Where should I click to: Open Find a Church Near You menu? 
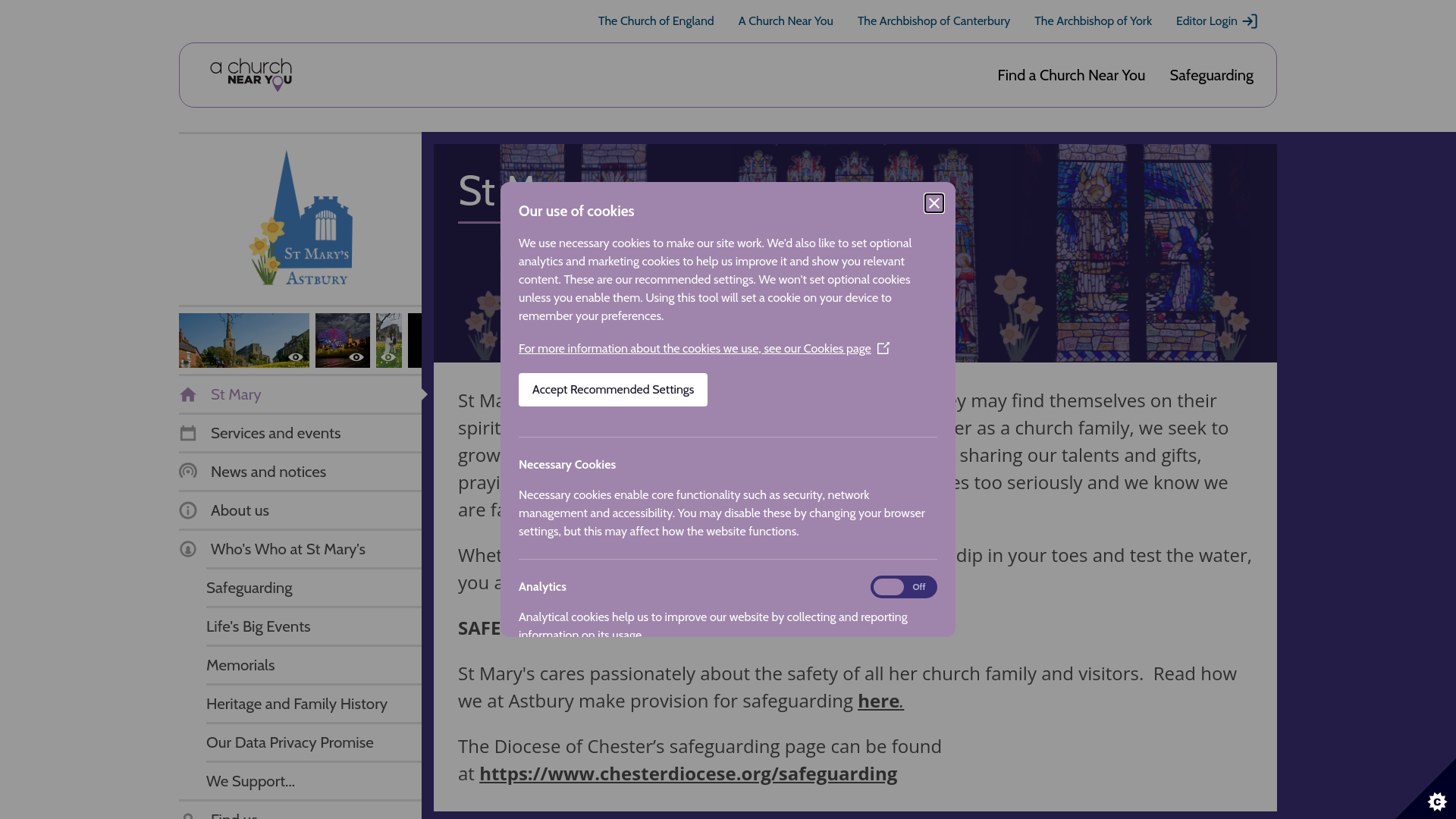[x=1071, y=75]
